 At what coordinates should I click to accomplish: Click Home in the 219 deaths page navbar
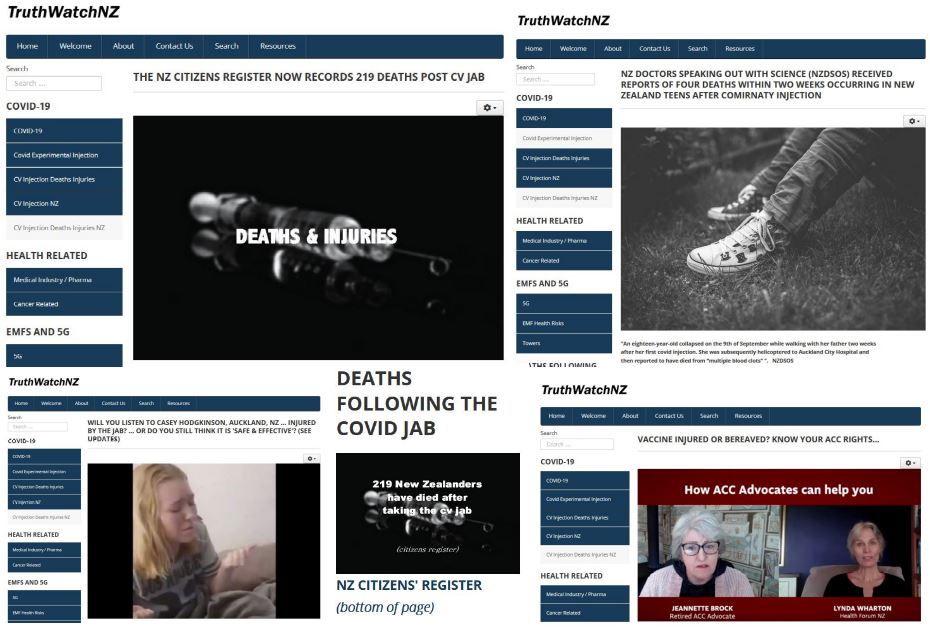pyautogui.click(x=27, y=46)
